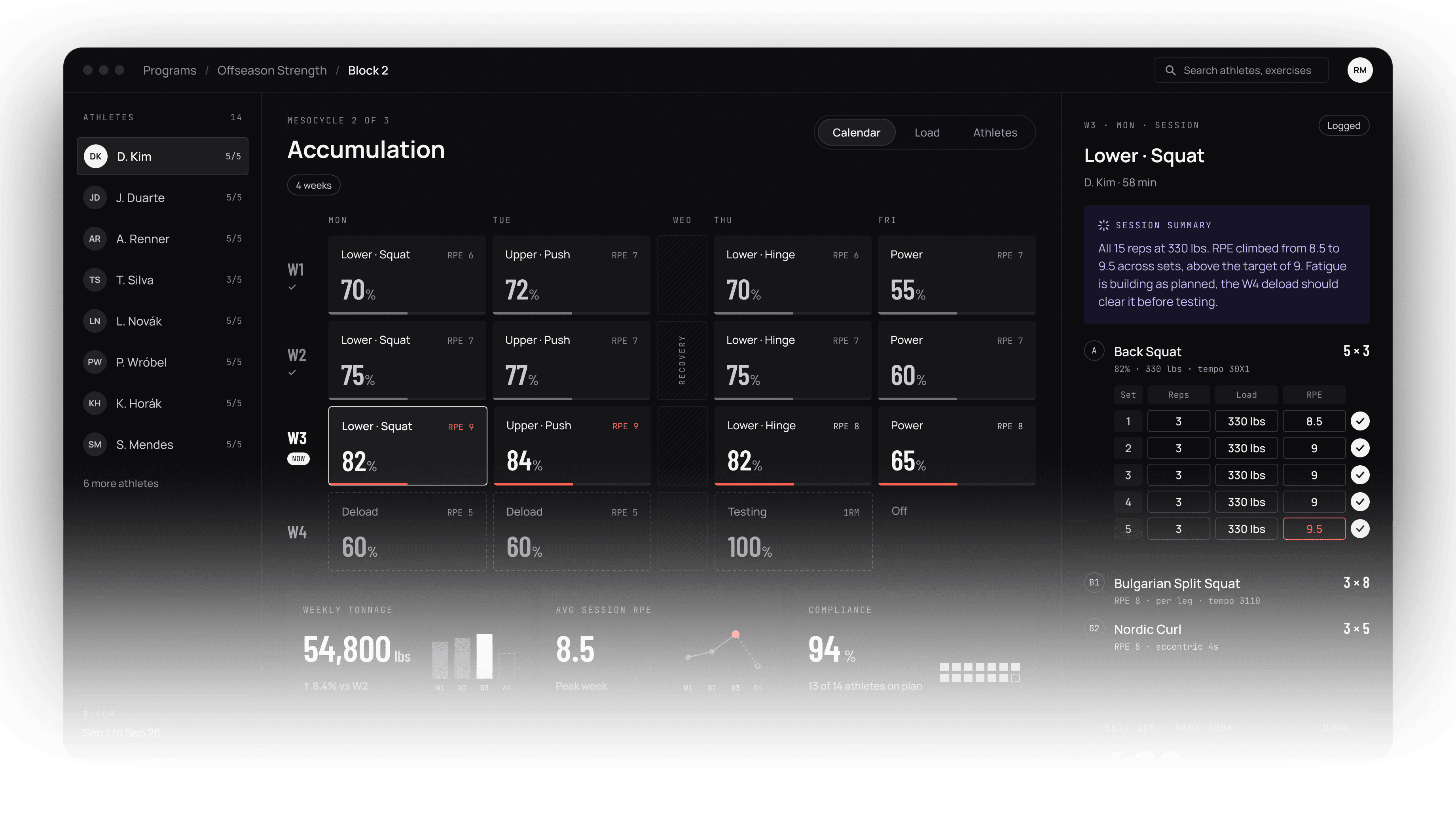Click the DK avatar for D. Kim
The width and height of the screenshot is (1456, 823).
coord(95,157)
